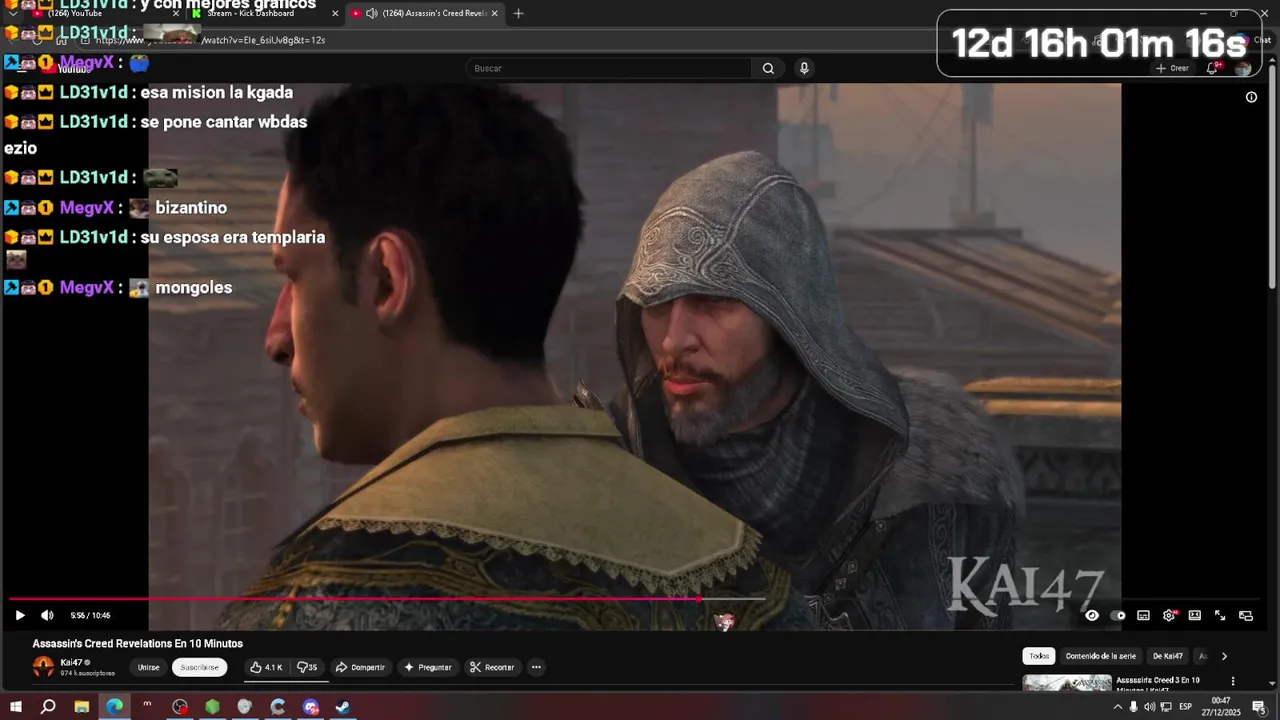Open the player settings gear
The width and height of the screenshot is (1280, 720).
[x=1169, y=615]
